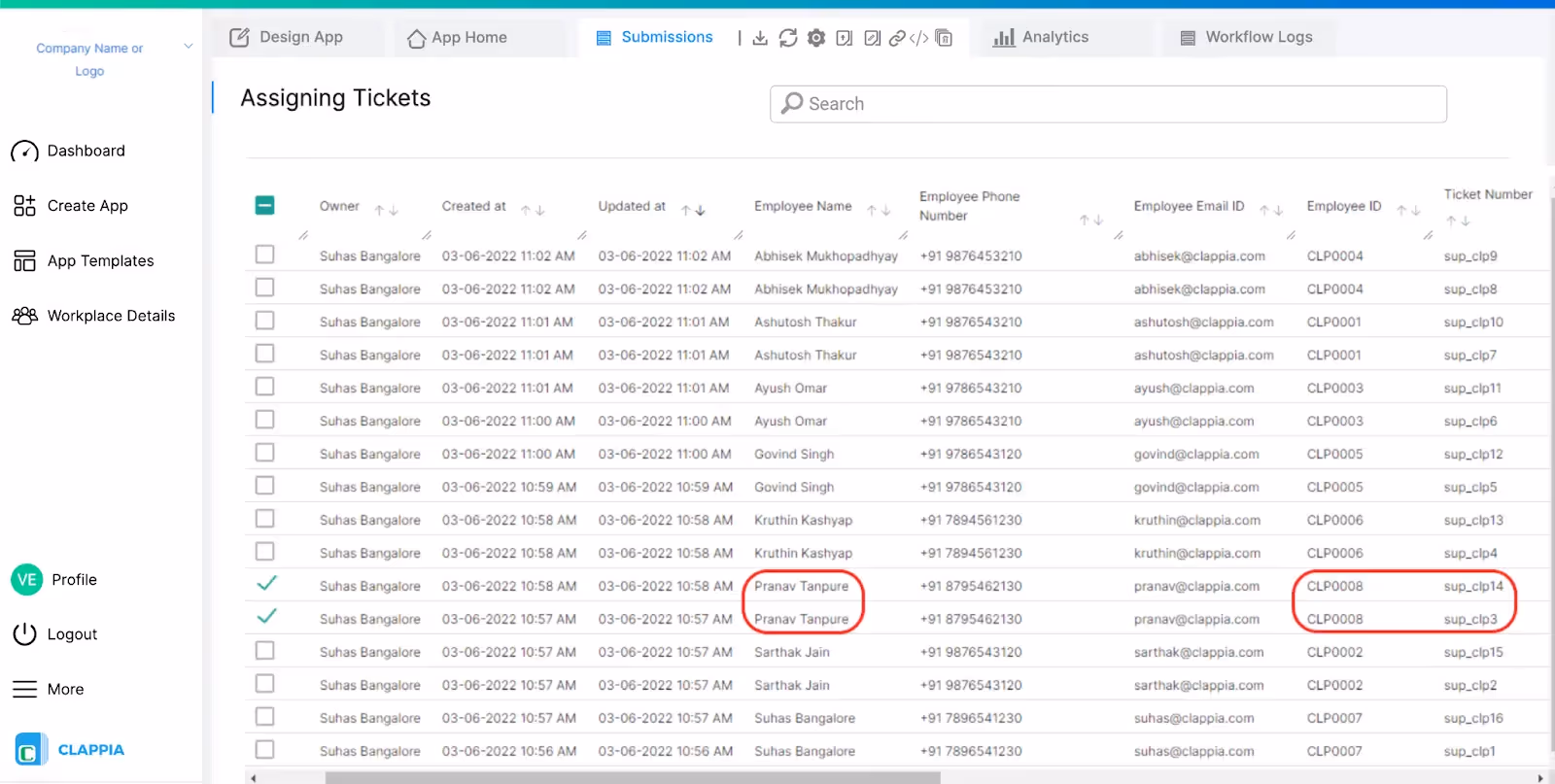1555x784 pixels.
Task: Sort by Employee Phone Number column arrows
Action: coord(1091,221)
